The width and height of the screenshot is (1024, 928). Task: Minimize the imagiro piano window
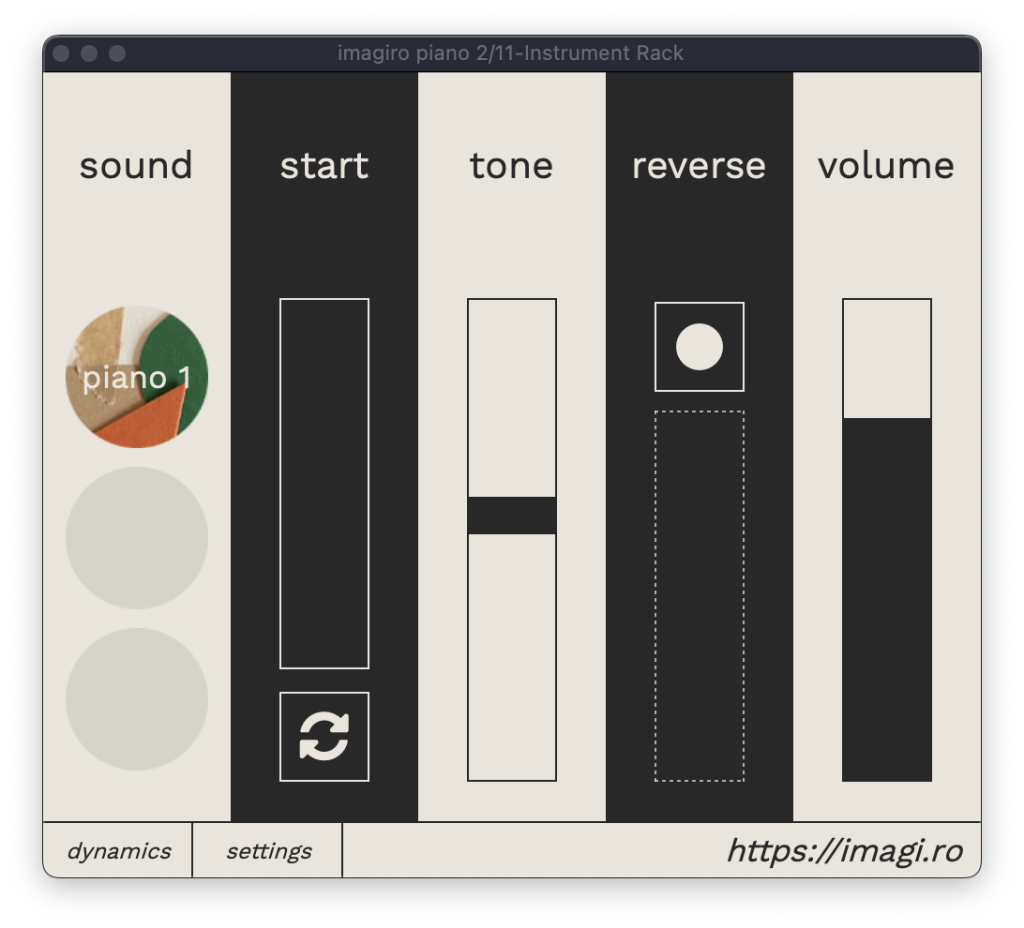pyautogui.click(x=89, y=54)
